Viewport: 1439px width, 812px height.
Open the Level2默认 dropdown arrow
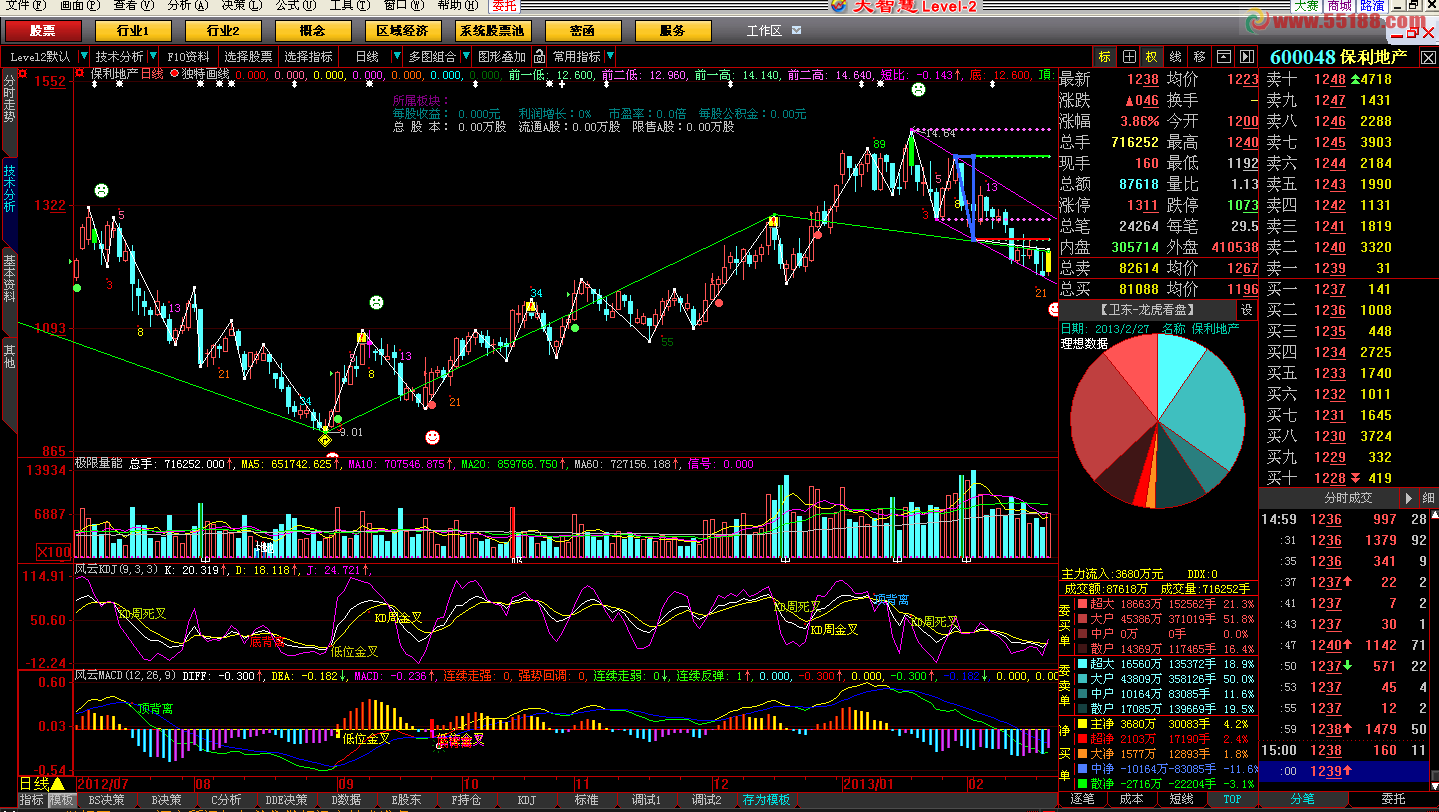click(83, 56)
